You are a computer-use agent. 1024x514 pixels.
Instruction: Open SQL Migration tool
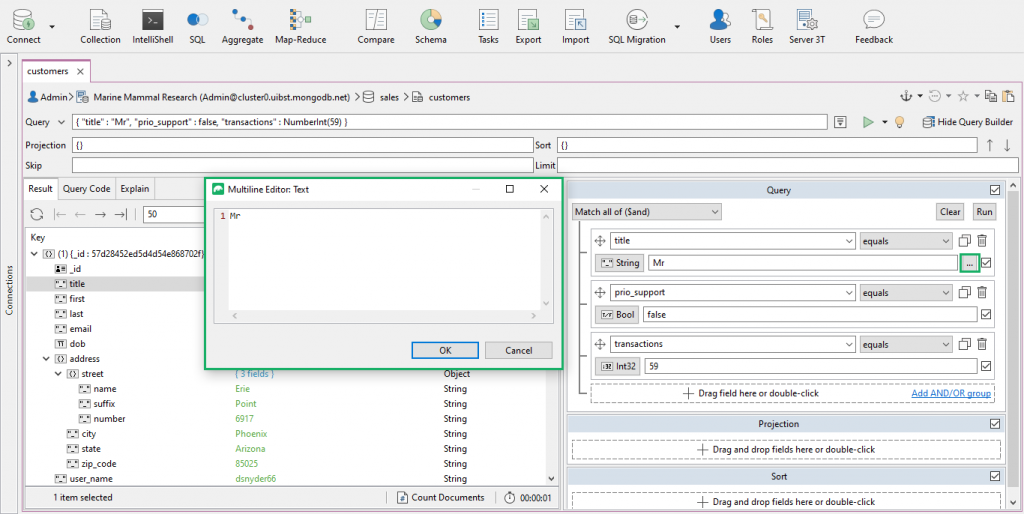pos(637,26)
